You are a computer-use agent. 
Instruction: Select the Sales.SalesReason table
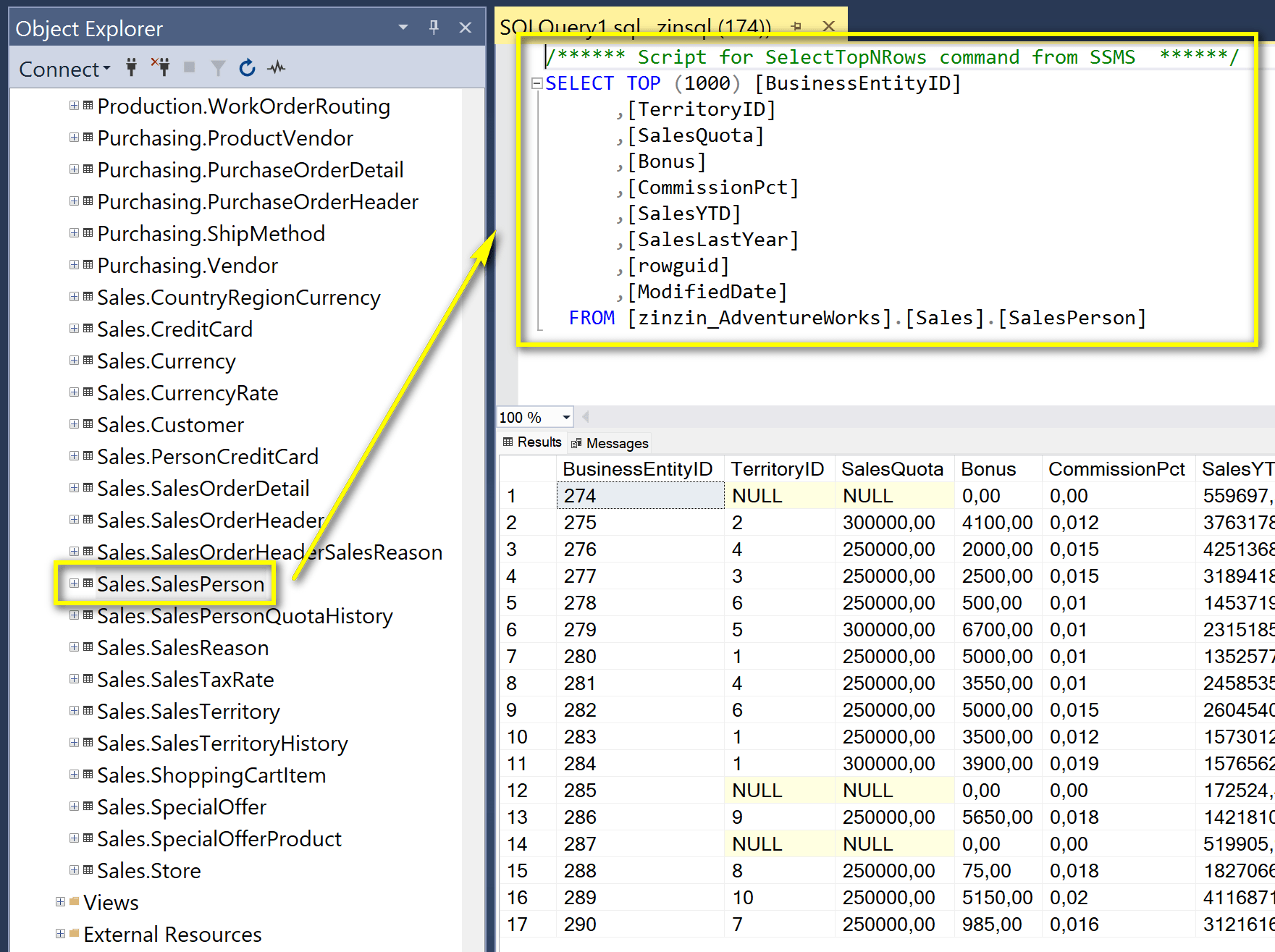183,648
